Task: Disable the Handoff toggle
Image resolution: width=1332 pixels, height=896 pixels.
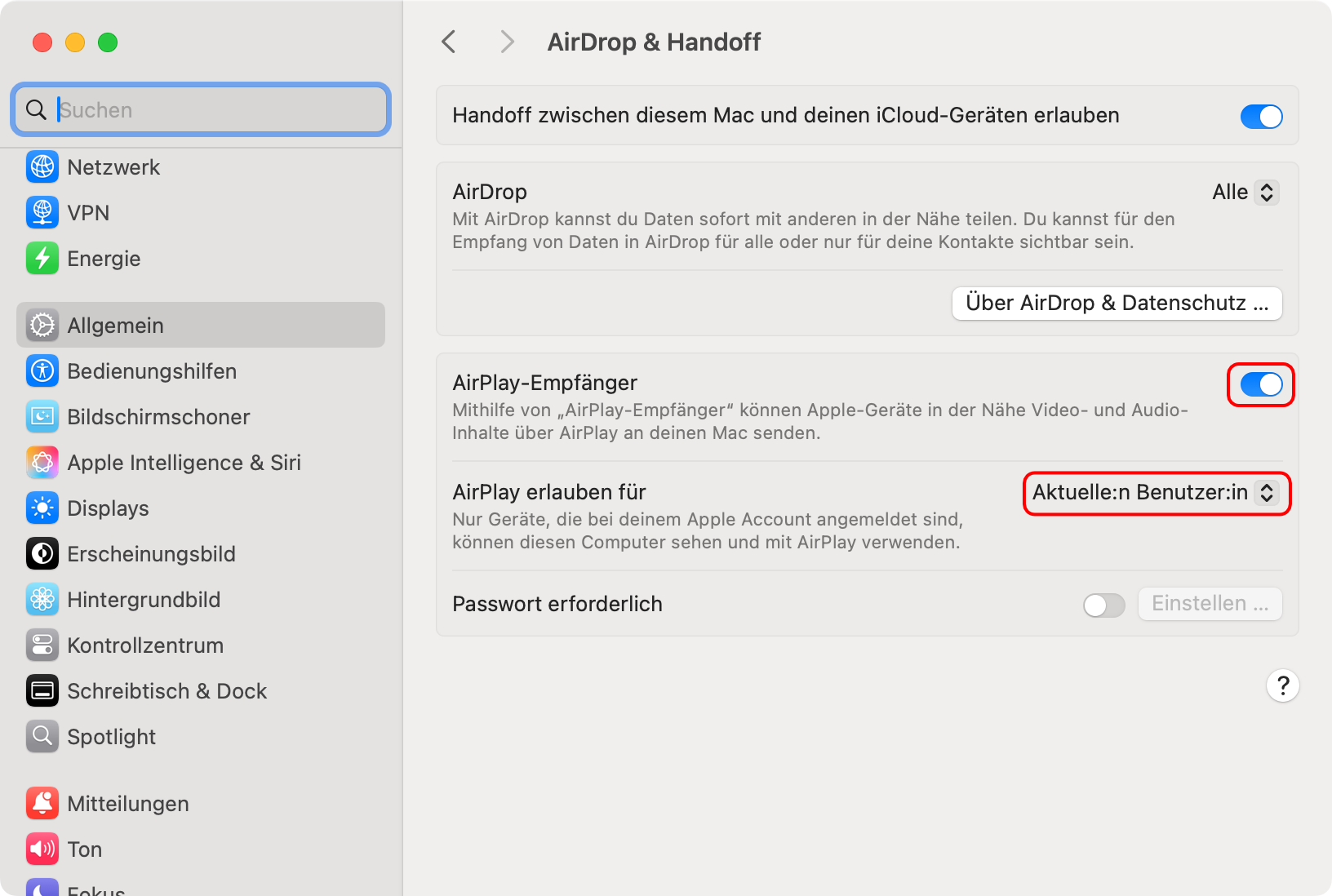Action: pos(1262,116)
